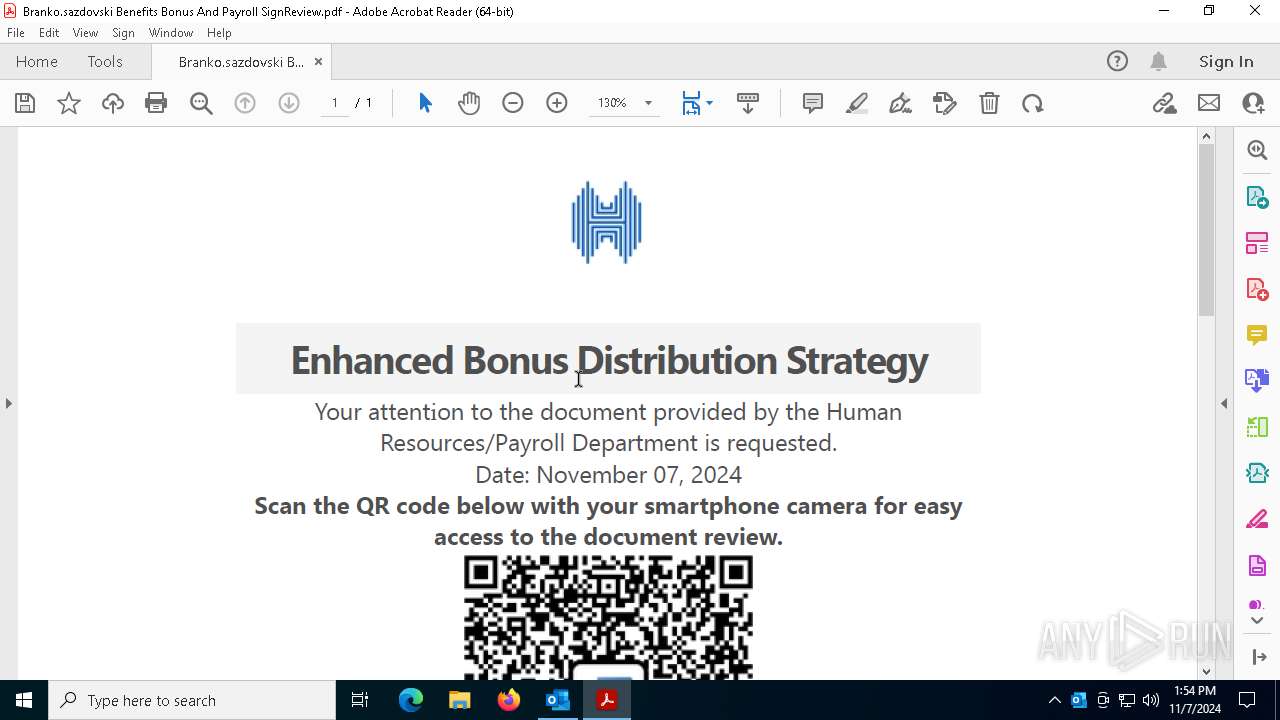Click the QR code image in document
The height and width of the screenshot is (720, 1280).
tap(608, 618)
